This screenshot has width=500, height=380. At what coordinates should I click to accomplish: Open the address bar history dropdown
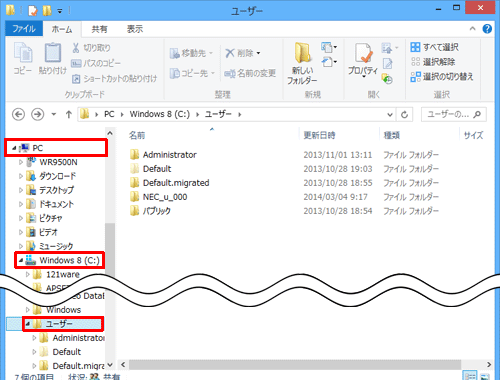click(x=390, y=115)
